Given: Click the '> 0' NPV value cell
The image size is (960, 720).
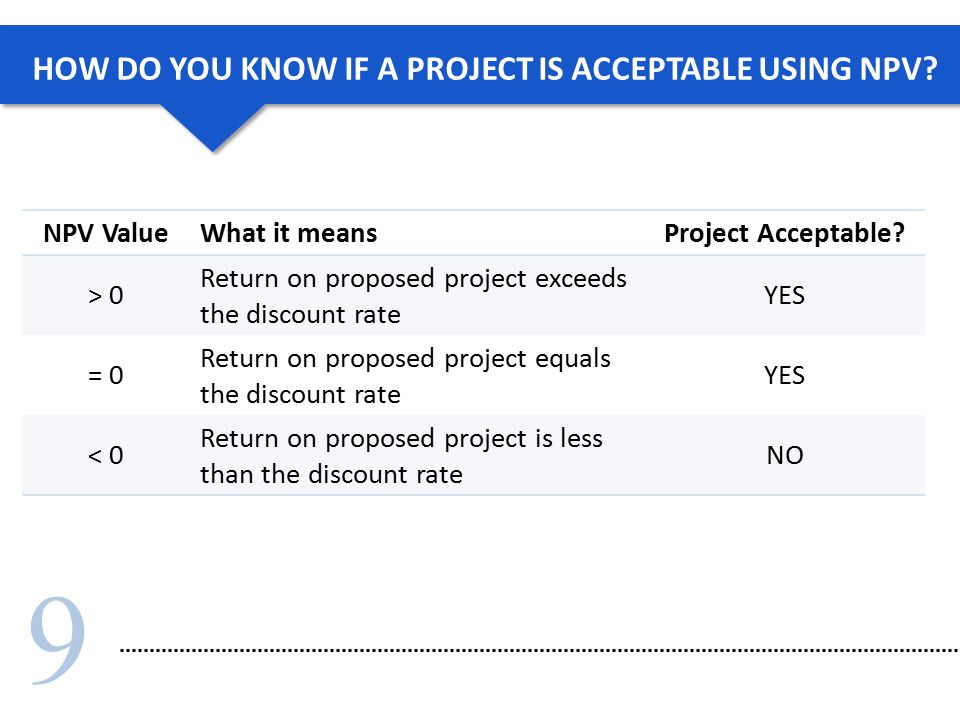Looking at the screenshot, I should [105, 296].
